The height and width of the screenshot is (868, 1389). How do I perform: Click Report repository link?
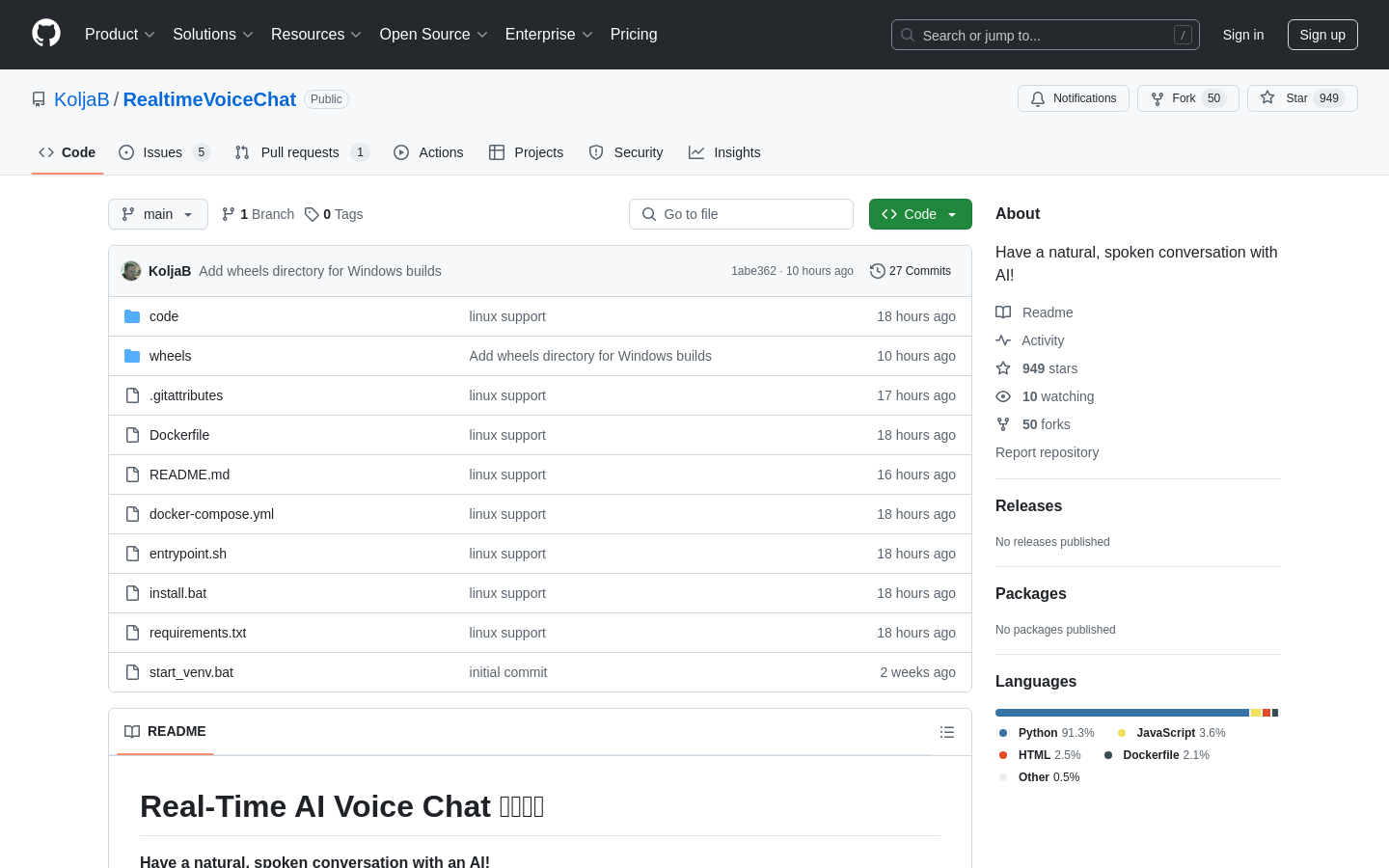click(x=1047, y=452)
